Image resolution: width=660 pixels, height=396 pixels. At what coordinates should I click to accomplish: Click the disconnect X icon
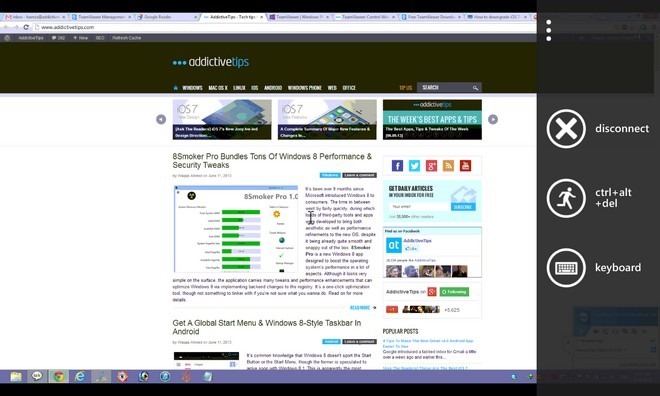tap(566, 129)
